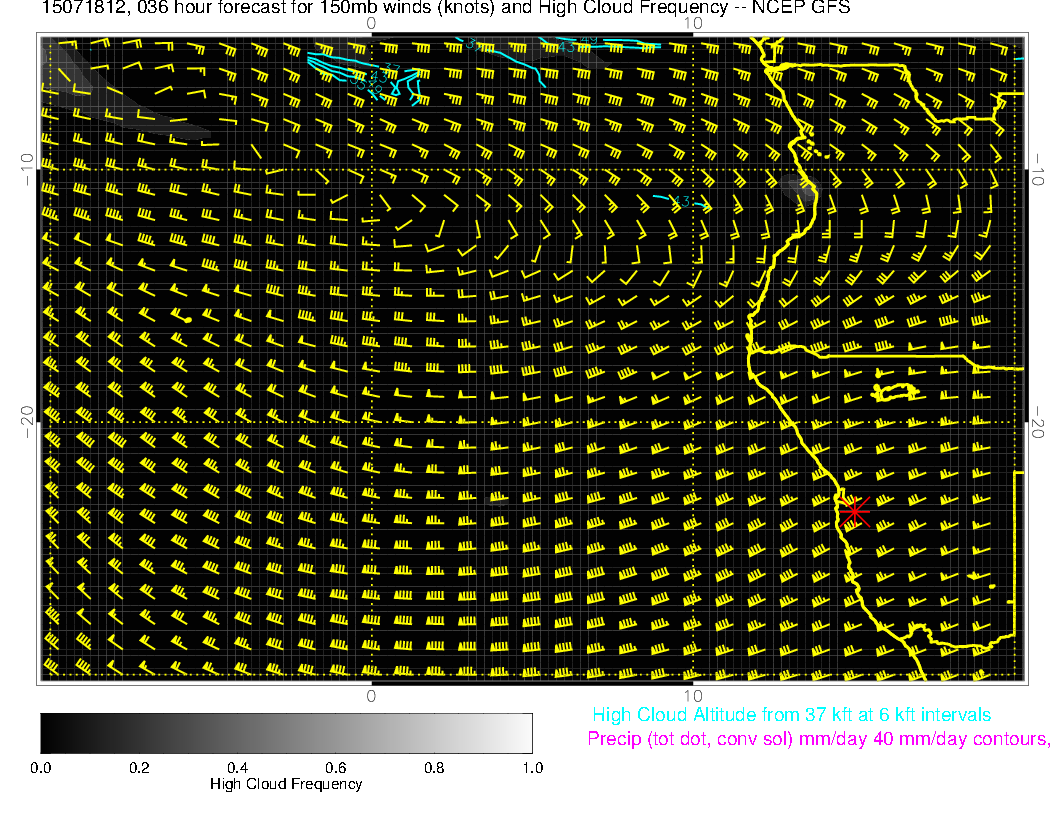1056x816 pixels.
Task: Click the "High Cloud Frequency" colorbar caption
Action: click(x=286, y=784)
